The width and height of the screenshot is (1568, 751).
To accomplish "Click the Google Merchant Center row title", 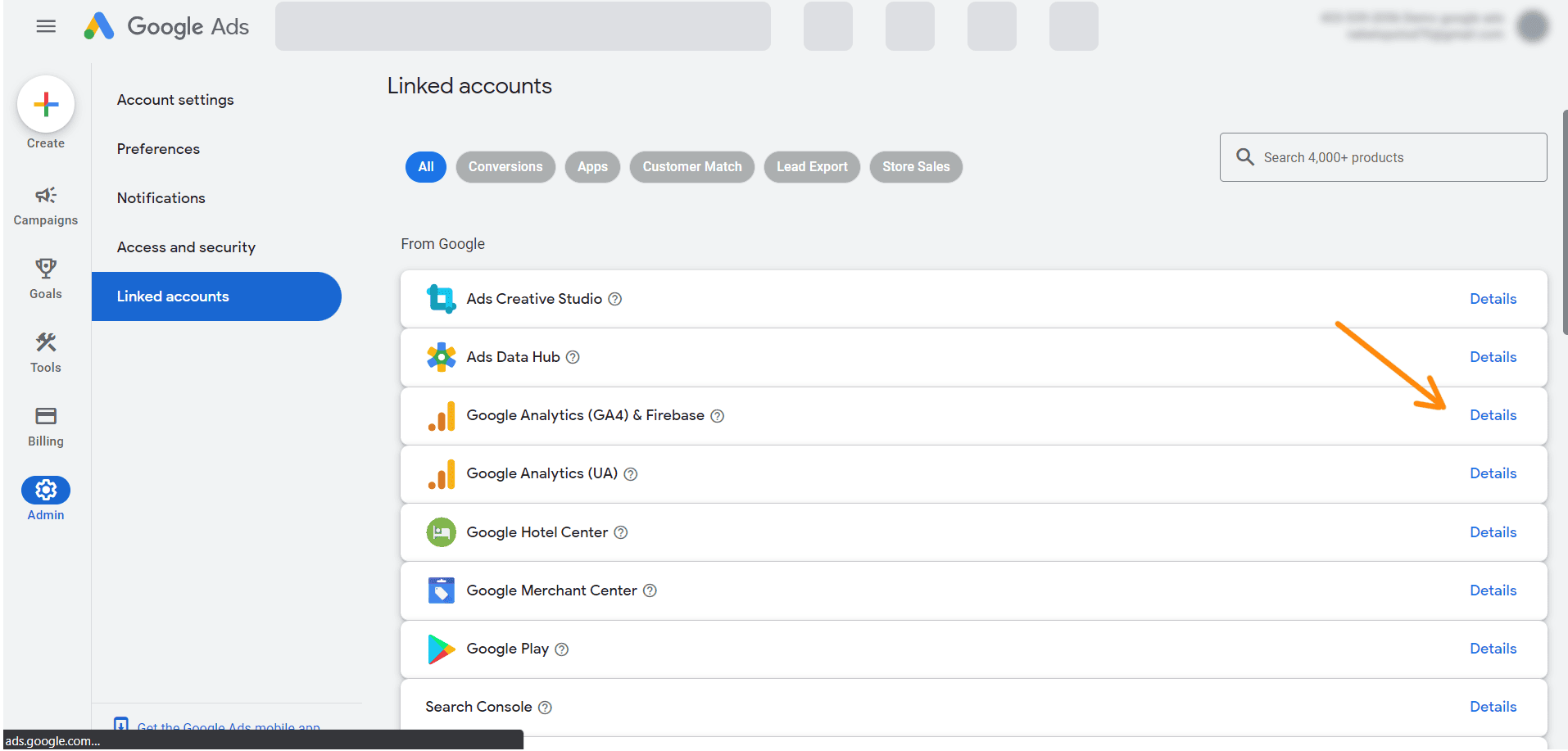I will pos(551,590).
